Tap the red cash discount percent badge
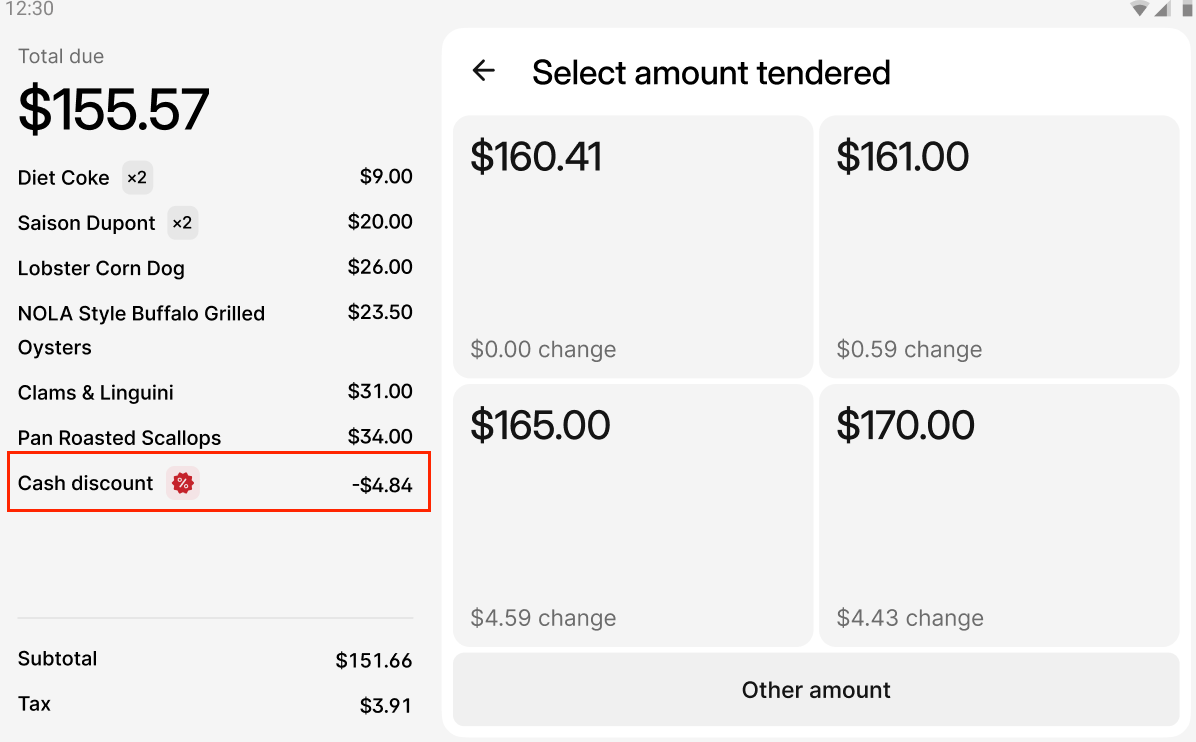The image size is (1196, 742). 183,483
